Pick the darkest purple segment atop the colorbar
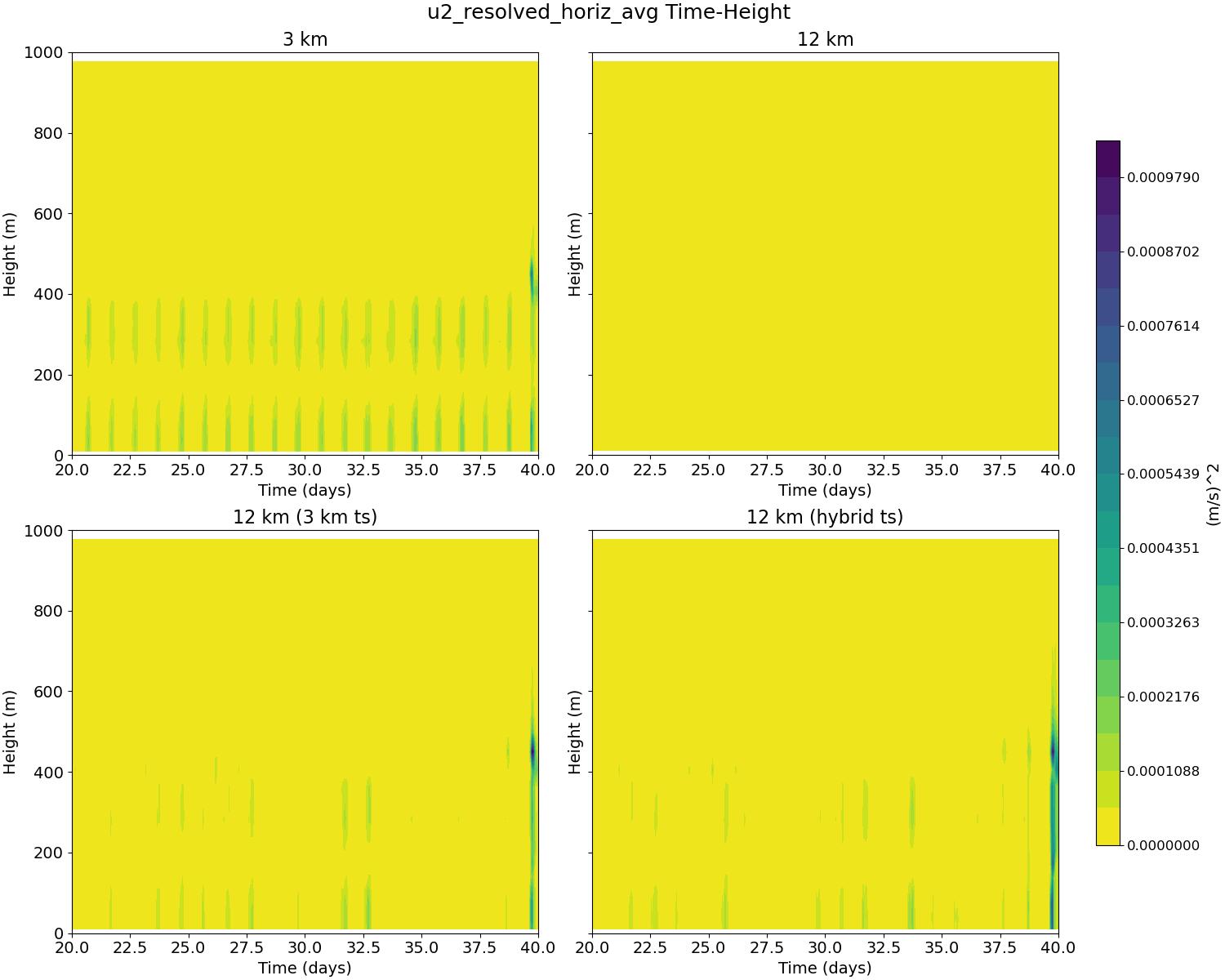The width and height of the screenshot is (1225, 980). (x=1107, y=158)
